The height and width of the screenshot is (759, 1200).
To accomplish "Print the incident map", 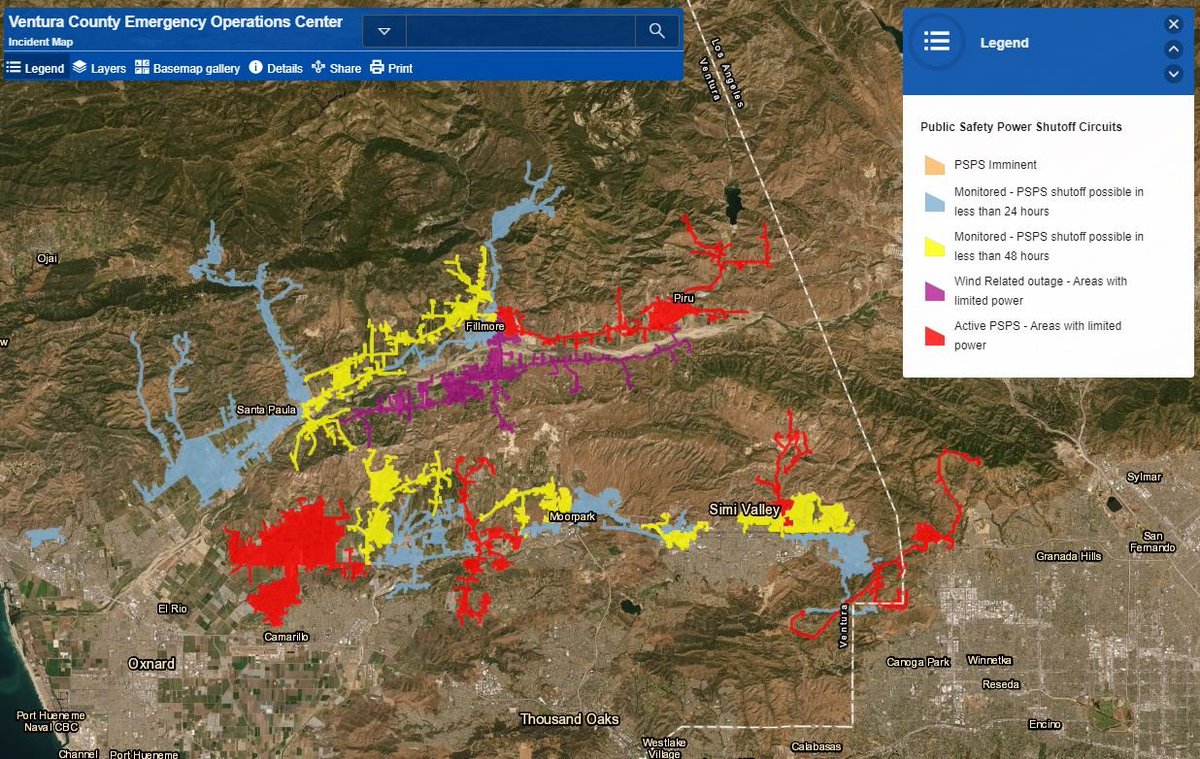I will 391,68.
